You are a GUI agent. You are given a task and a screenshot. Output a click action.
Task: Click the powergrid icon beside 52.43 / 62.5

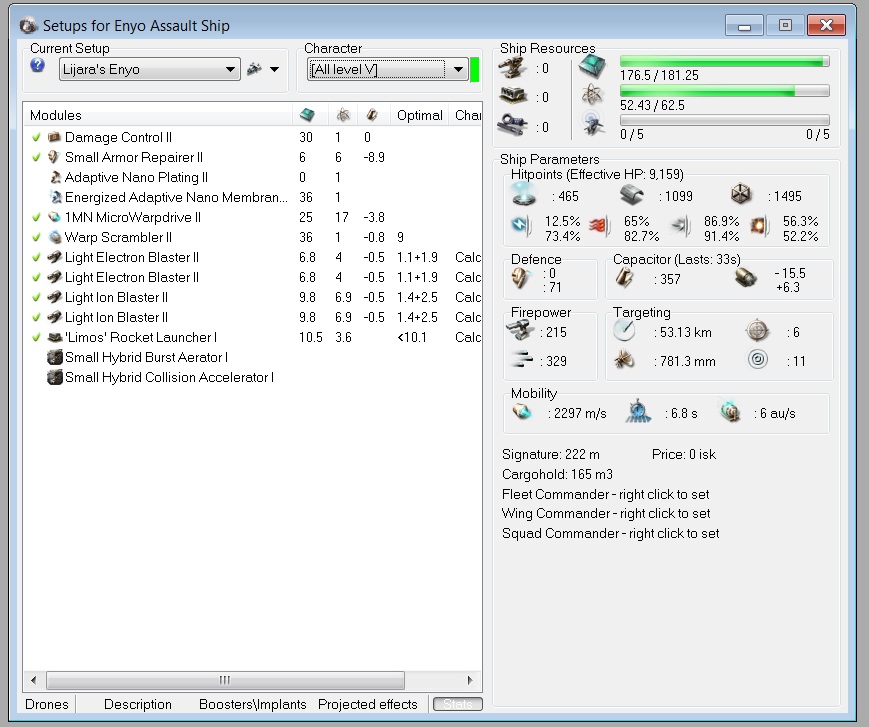pos(592,95)
